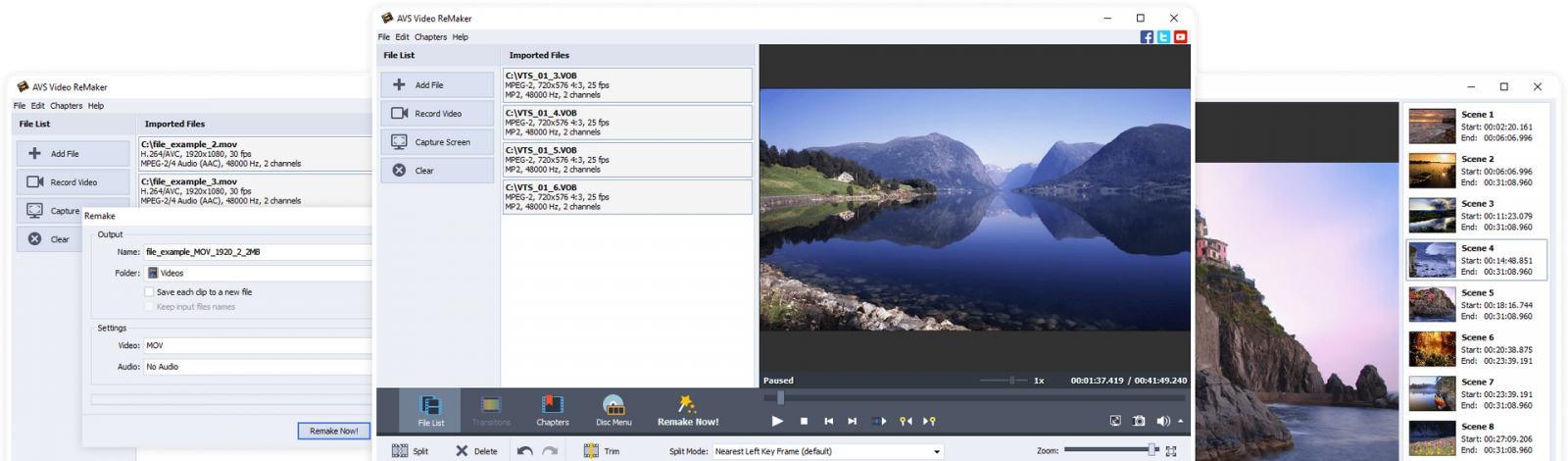Open the Edit menu in the center window
Screen dimensions: 1568x461
(402, 37)
